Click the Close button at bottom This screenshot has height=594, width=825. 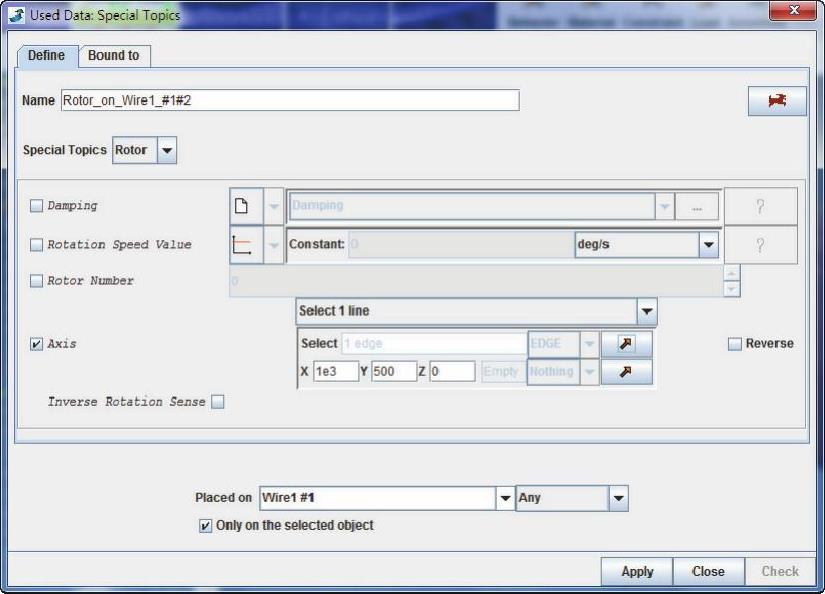(708, 571)
